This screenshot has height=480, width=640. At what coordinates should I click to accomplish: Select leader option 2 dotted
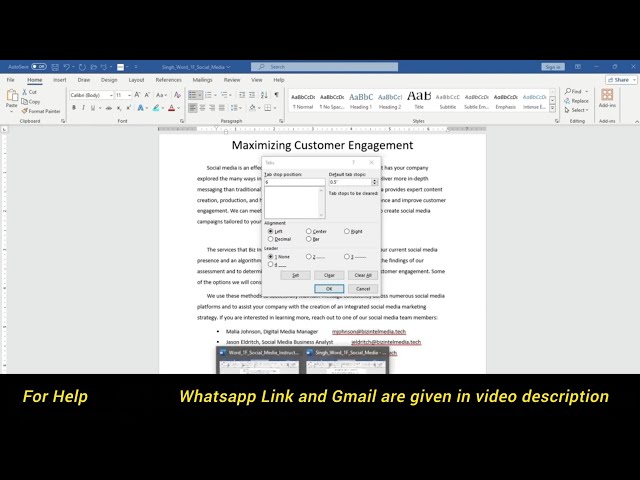pos(309,256)
